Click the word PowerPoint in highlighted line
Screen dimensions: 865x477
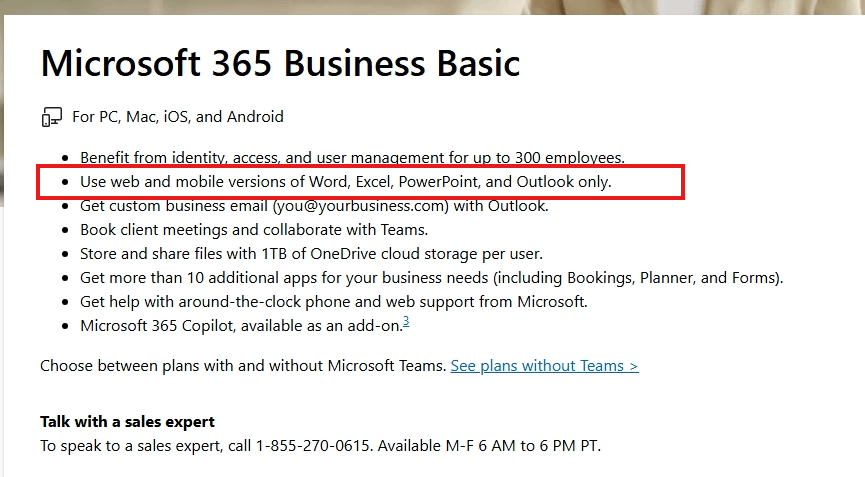point(441,182)
